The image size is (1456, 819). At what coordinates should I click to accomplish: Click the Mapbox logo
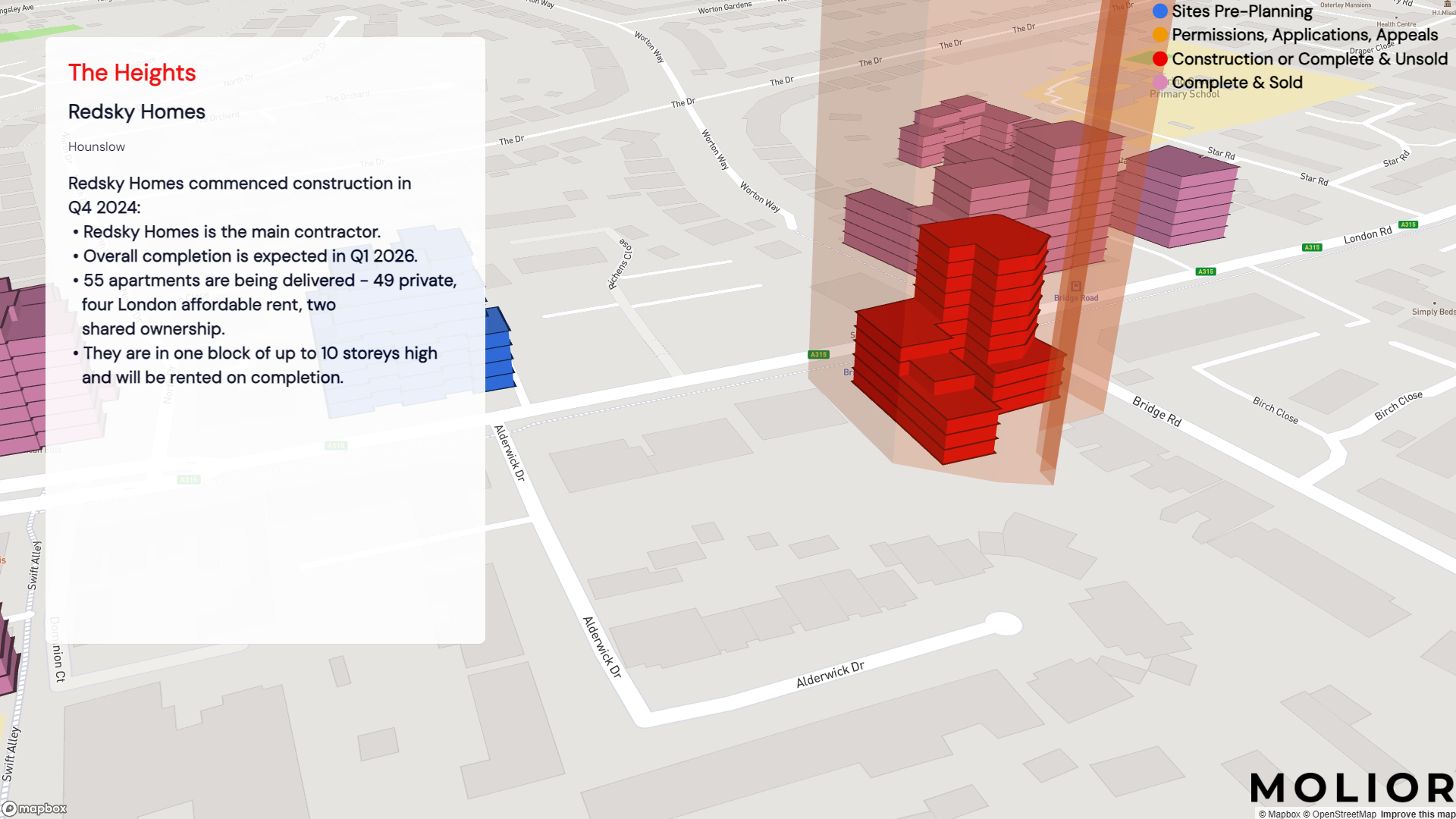(x=35, y=808)
